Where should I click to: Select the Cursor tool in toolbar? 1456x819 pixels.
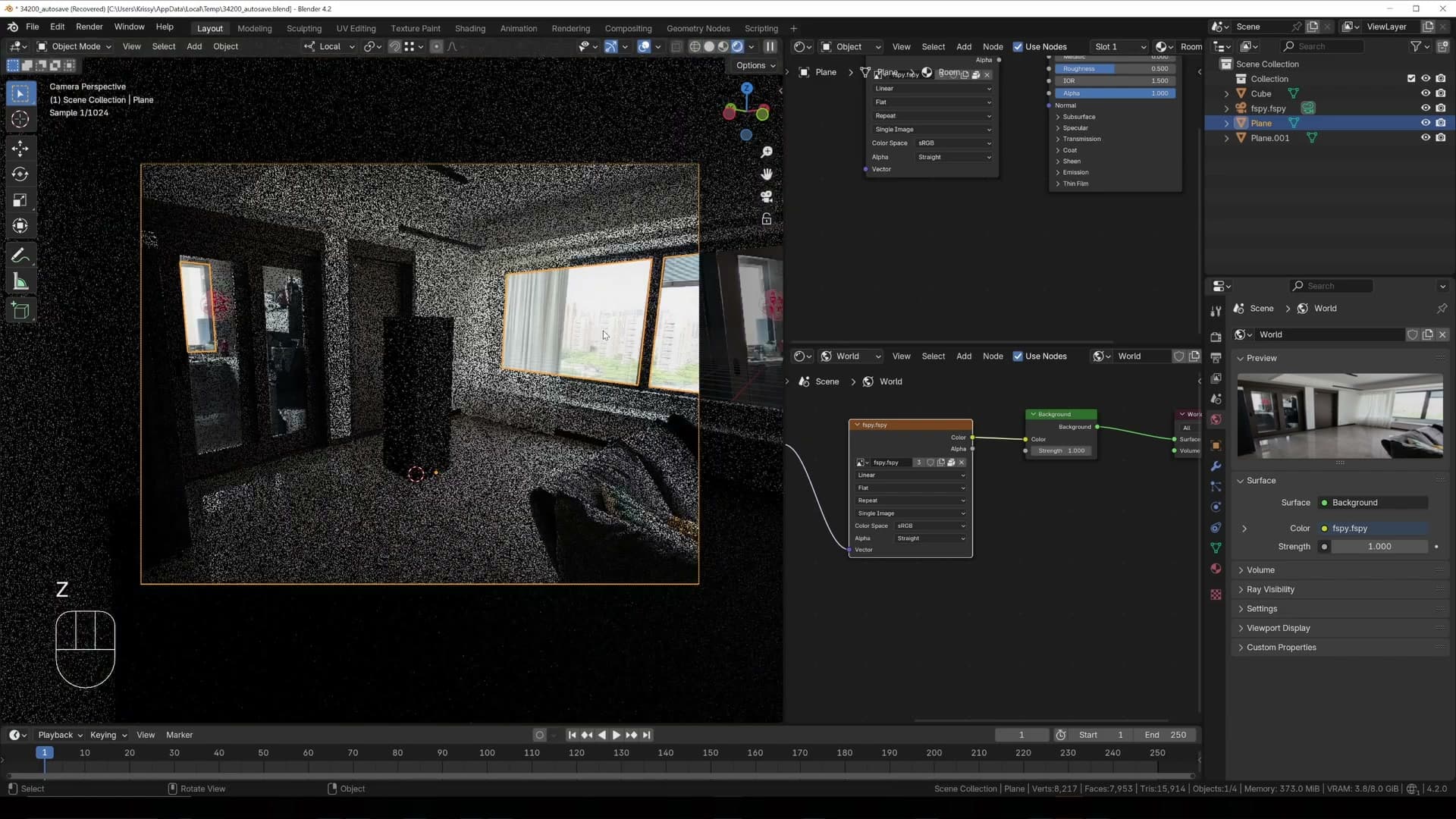(20, 120)
